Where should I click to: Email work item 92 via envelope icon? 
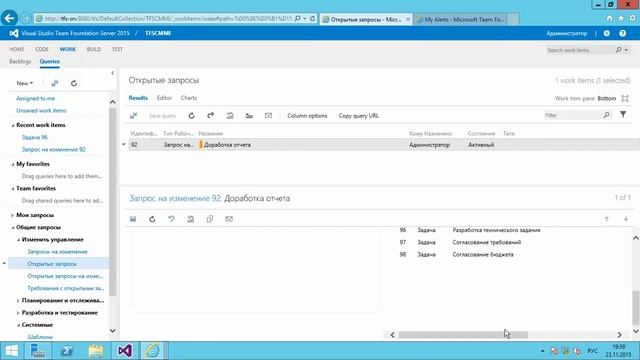click(x=229, y=219)
